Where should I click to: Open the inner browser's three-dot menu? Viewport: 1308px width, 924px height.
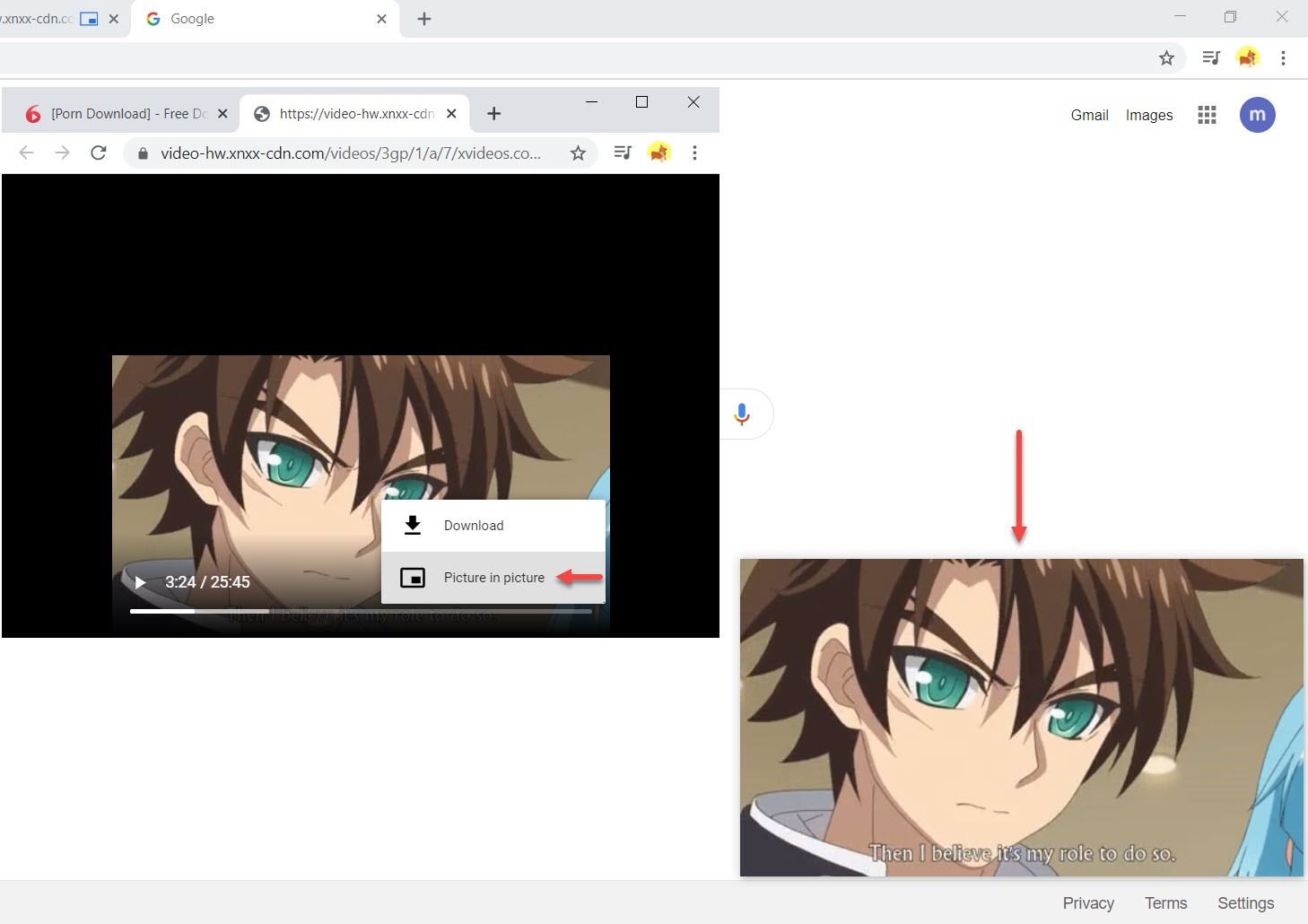coord(694,153)
